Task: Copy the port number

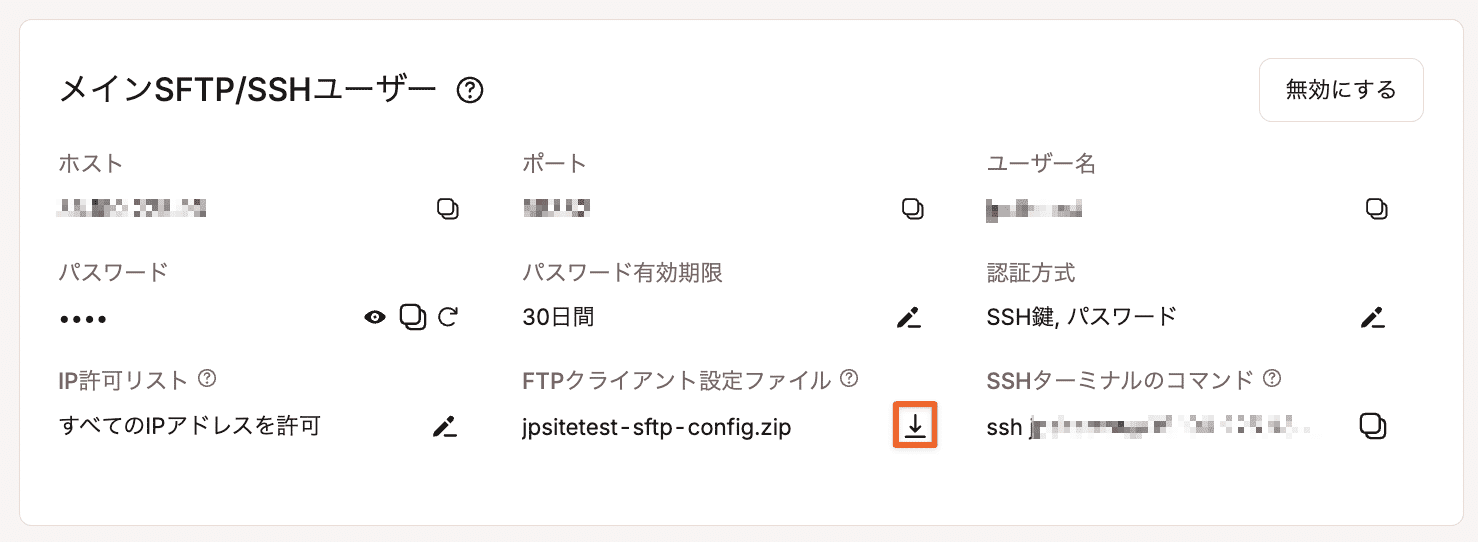Action: coord(912,210)
